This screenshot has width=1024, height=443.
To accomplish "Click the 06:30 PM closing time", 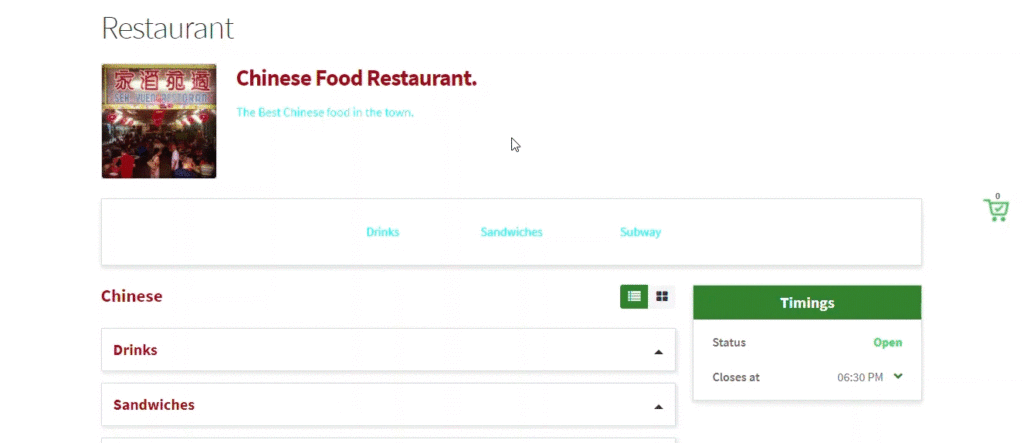I will tap(860, 377).
